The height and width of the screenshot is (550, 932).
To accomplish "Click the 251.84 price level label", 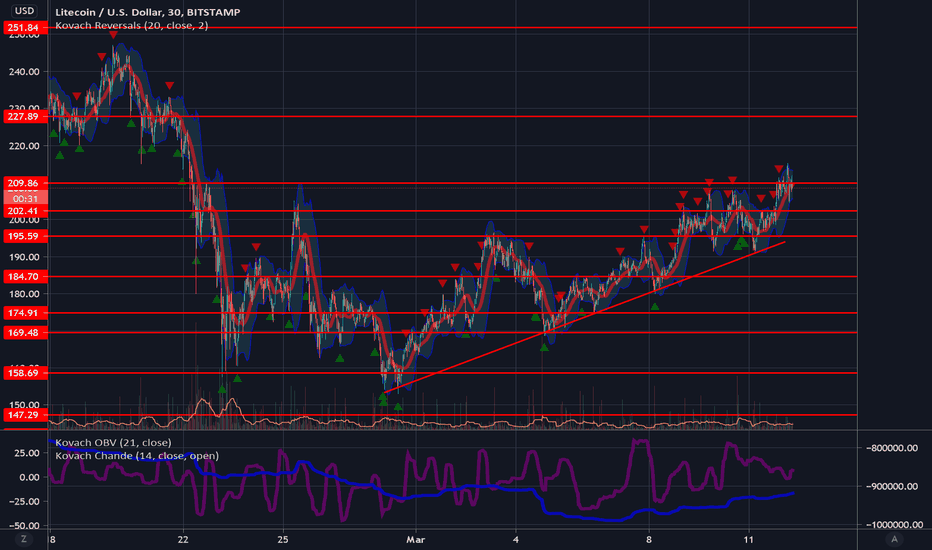I will coord(24,27).
